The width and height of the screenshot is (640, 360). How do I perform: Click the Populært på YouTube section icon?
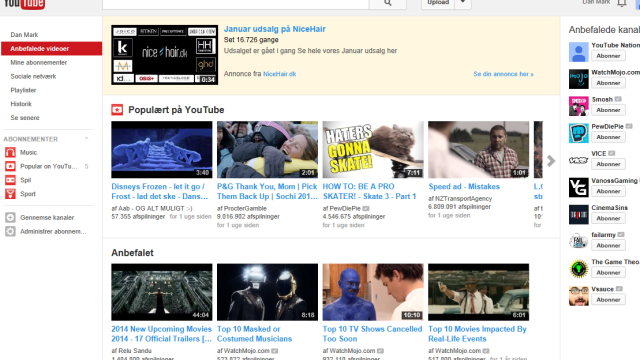117,110
